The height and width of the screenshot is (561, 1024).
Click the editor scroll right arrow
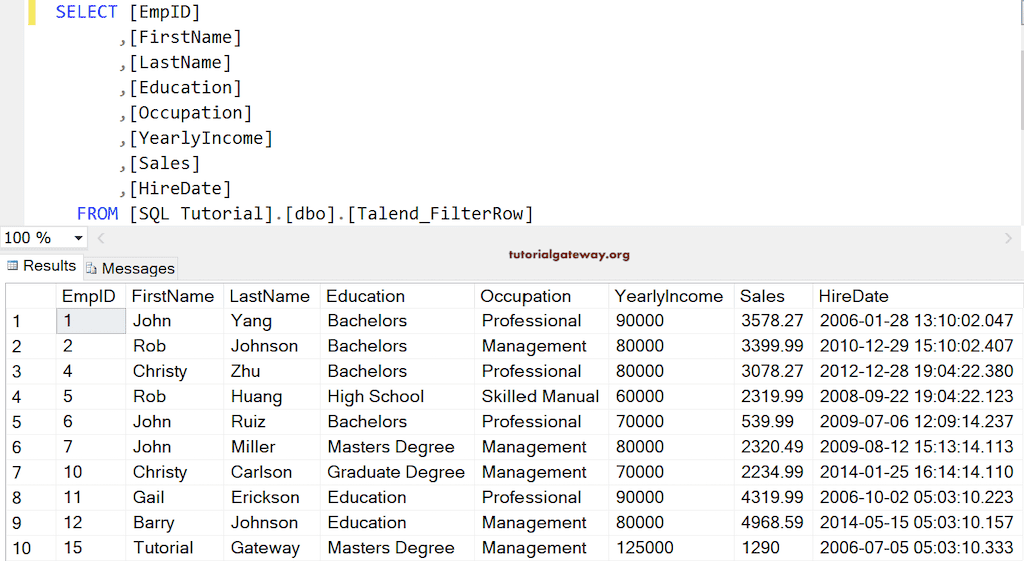click(1008, 238)
